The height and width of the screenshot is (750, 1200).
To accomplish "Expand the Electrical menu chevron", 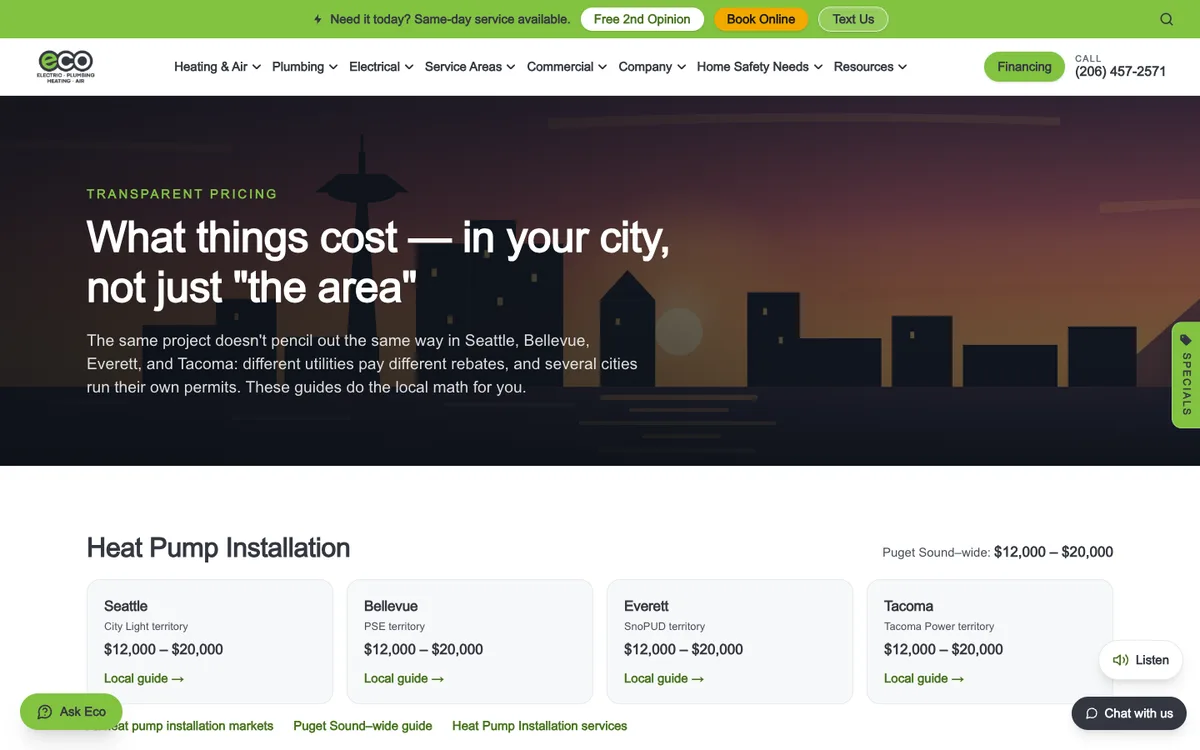I will click(409, 67).
